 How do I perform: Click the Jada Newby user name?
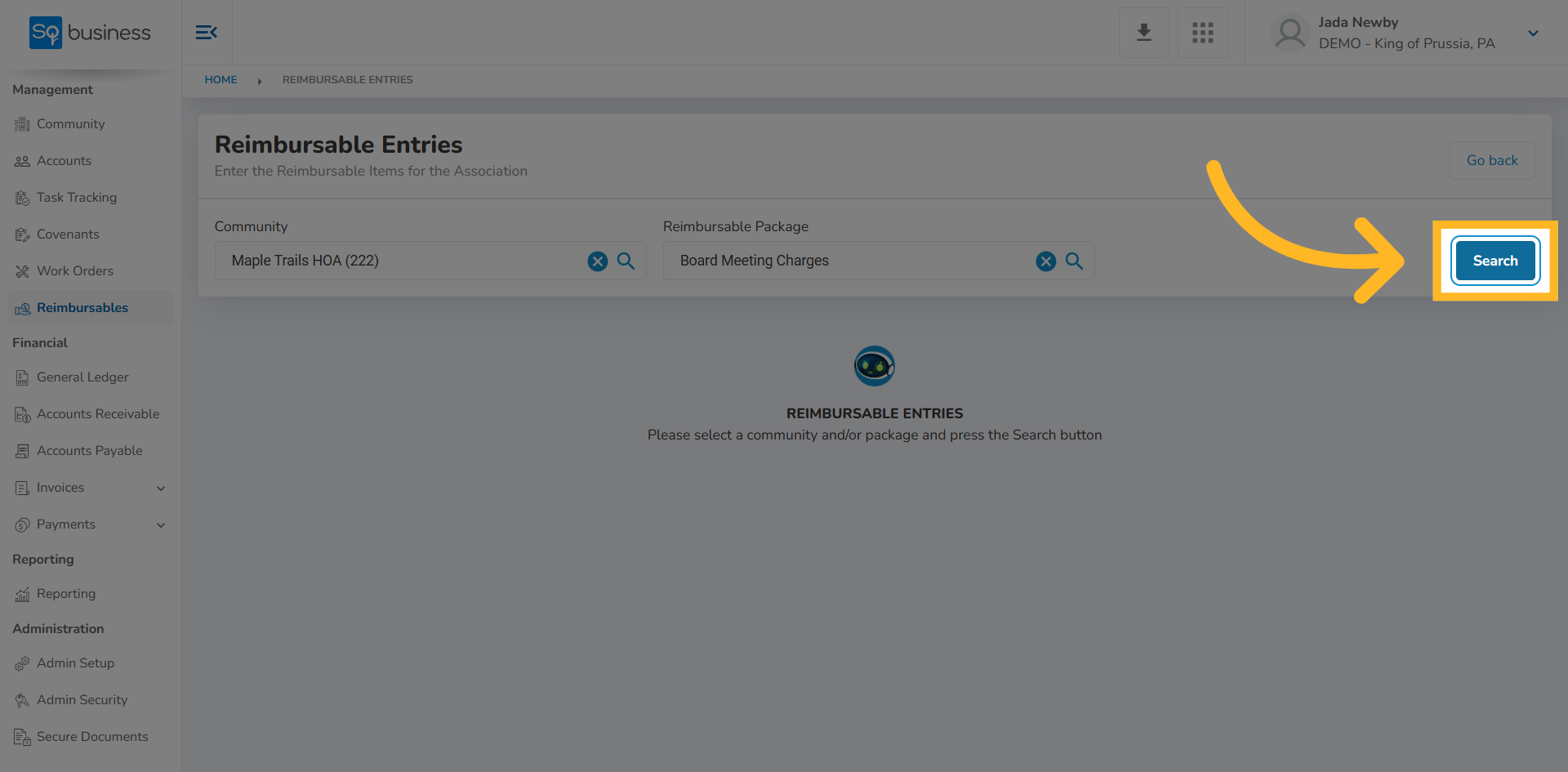point(1358,23)
